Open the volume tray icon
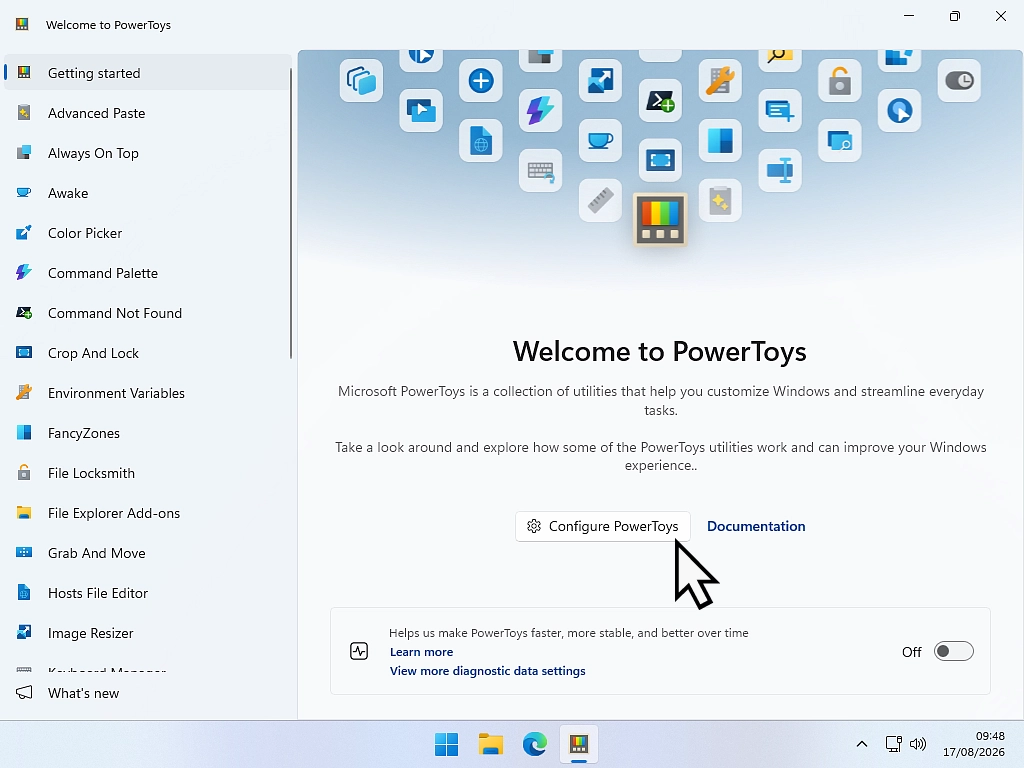This screenshot has width=1024, height=768. 918,744
